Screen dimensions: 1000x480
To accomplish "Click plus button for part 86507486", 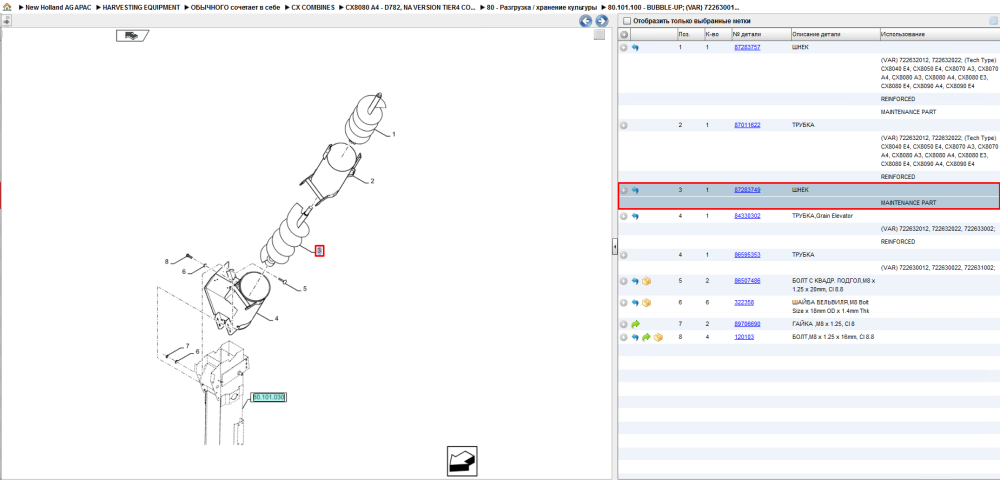I will click(624, 281).
